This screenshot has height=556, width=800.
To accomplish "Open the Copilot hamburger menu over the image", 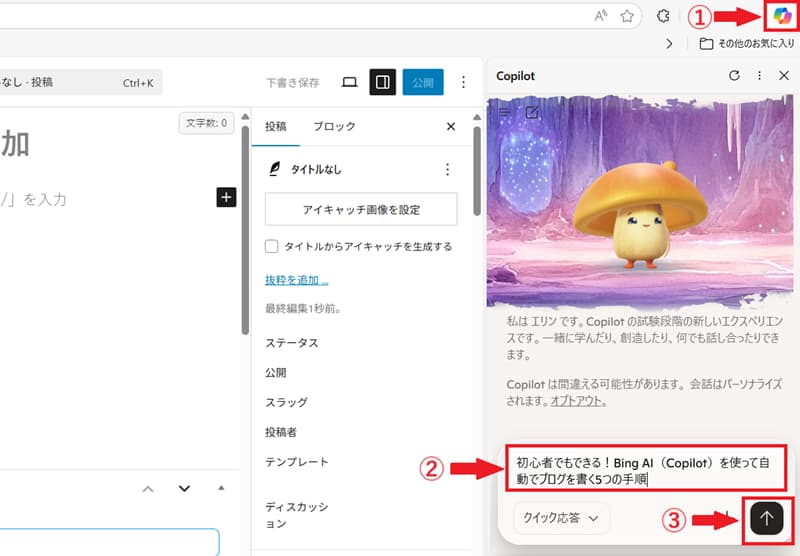I will coord(505,112).
